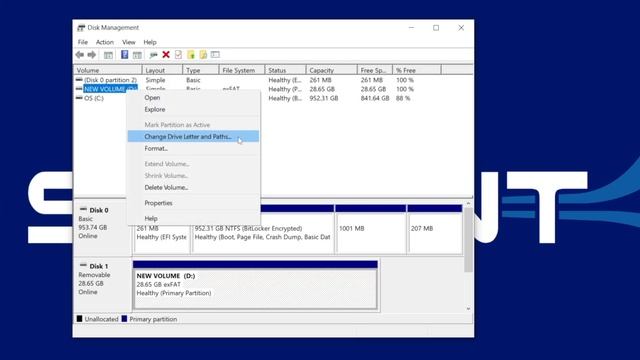640x360 pixels.
Task: Click the connect drive toolbar icon
Action: (153, 55)
